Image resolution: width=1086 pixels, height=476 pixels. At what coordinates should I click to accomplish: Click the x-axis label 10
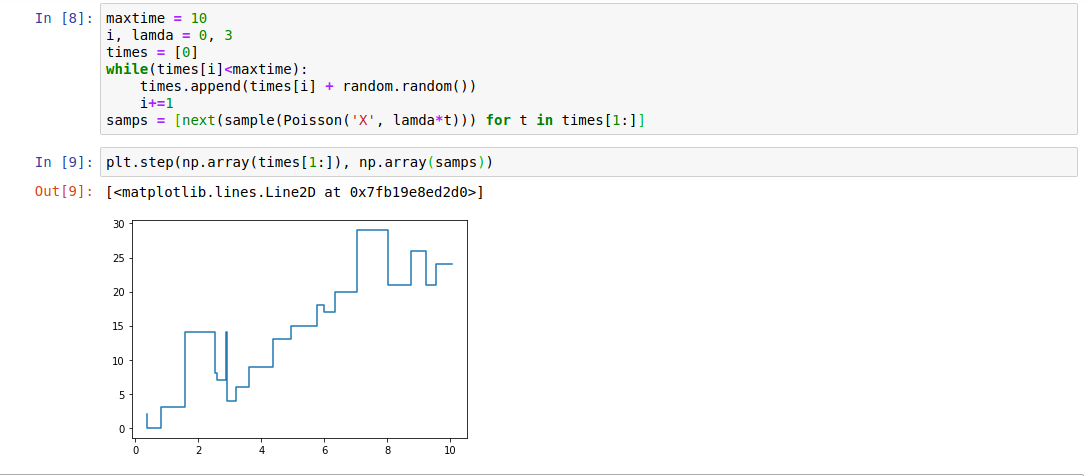450,450
